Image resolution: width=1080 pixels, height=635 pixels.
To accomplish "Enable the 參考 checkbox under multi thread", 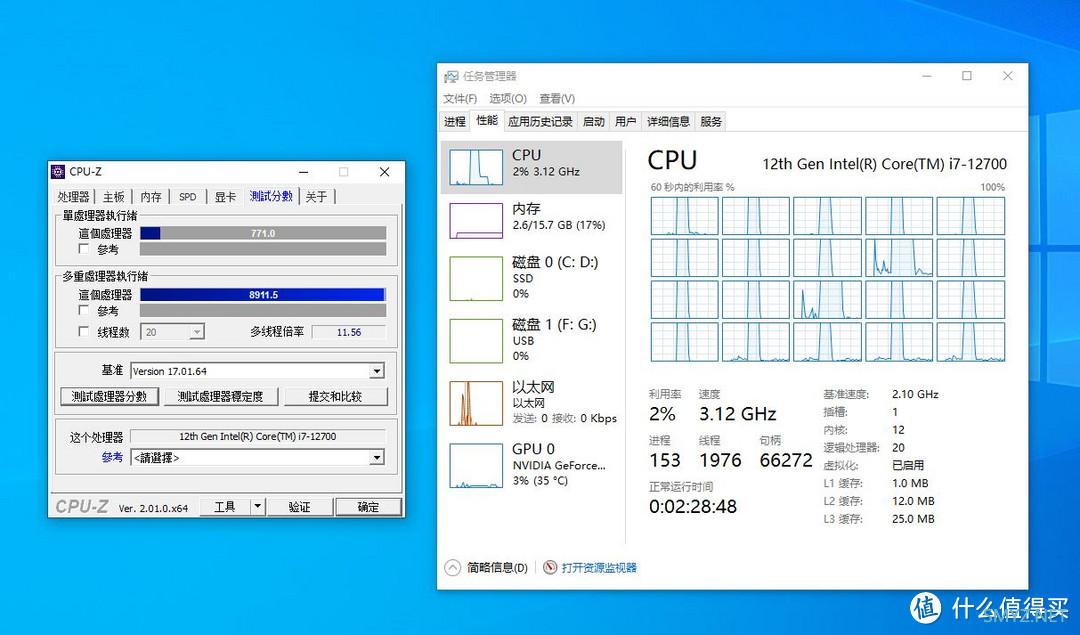I will pos(84,310).
